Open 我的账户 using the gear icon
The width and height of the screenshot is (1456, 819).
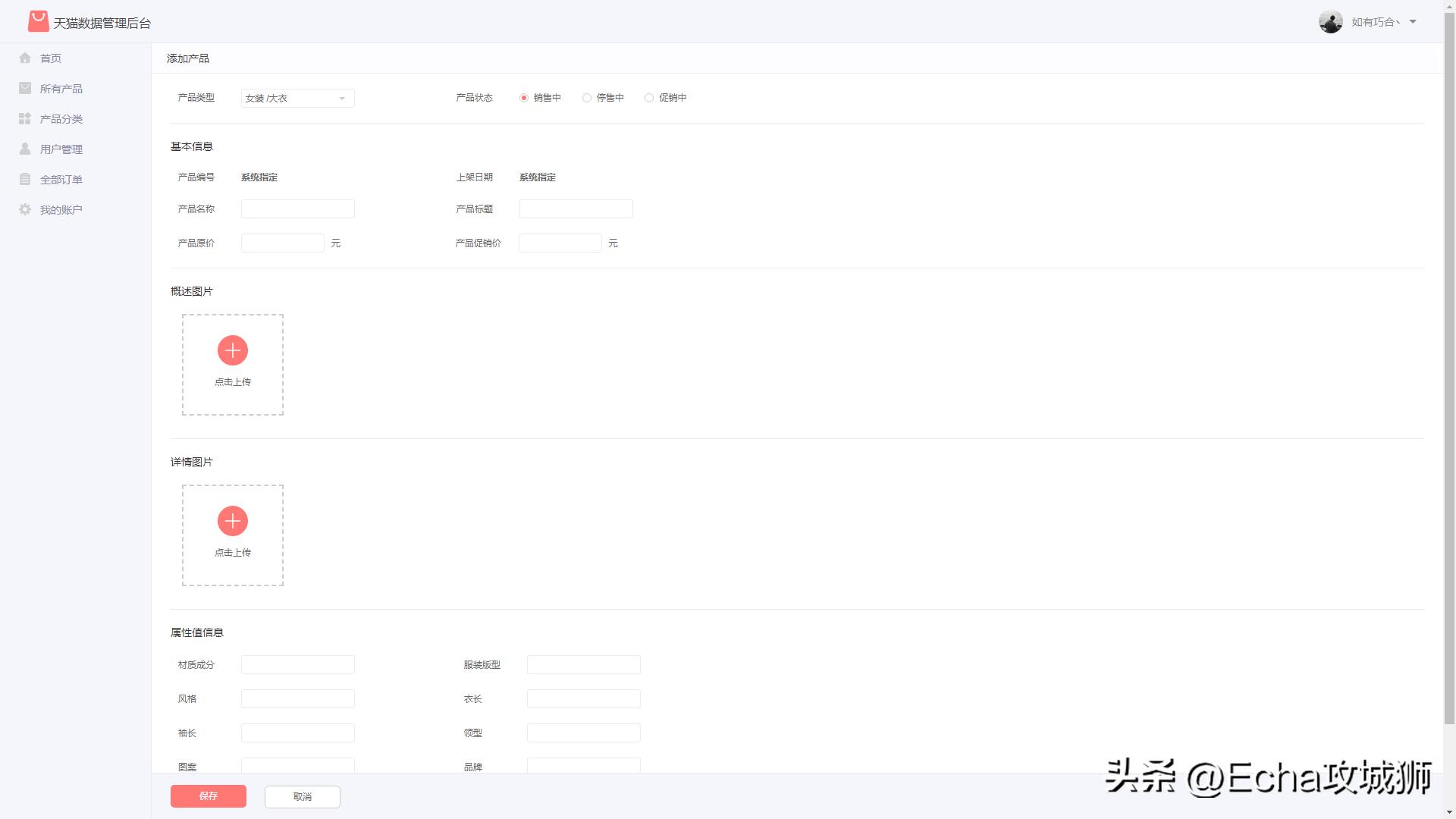(x=25, y=209)
